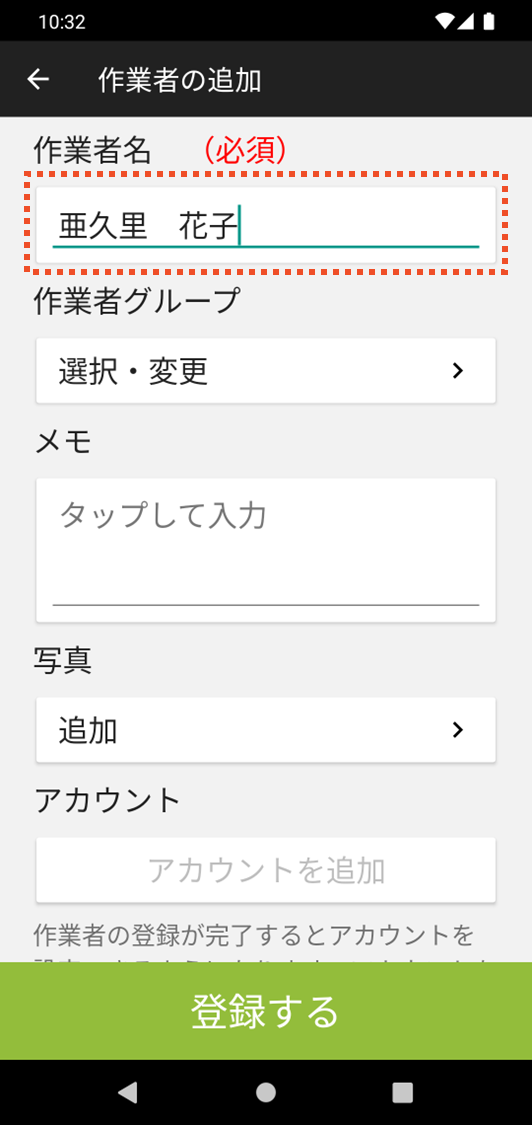Viewport: 532px width, 1125px height.
Task: Open the 追加 photo row chevron
Action: 457,730
